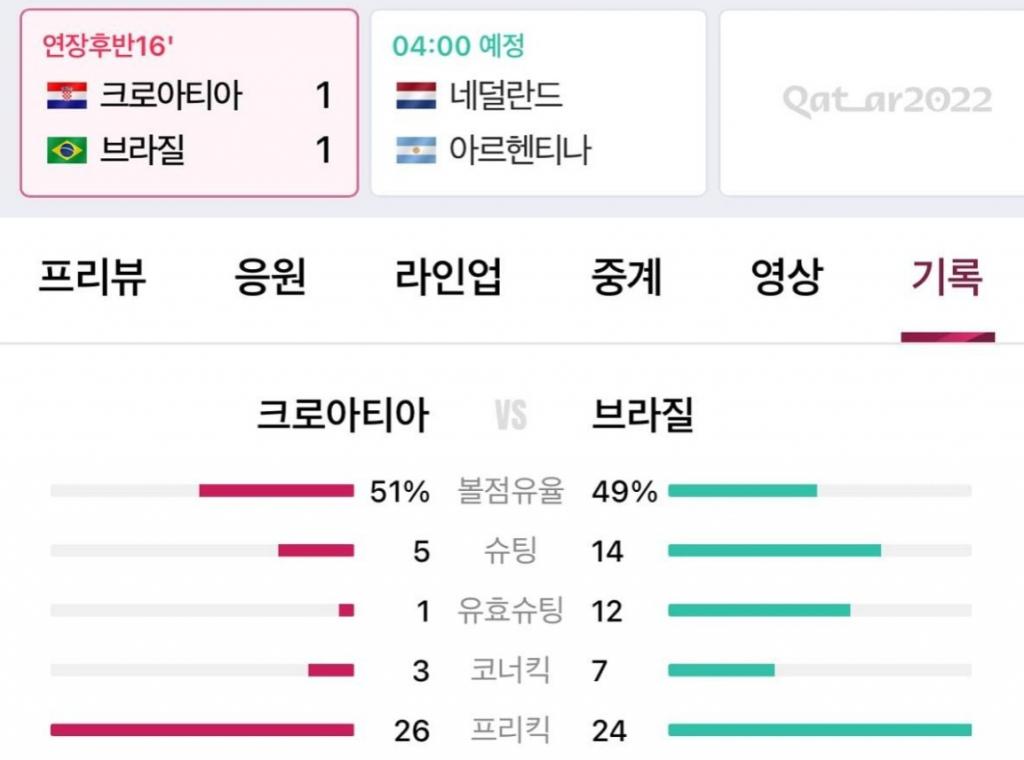Click the Argentina flag icon
The width and height of the screenshot is (1024, 760).
tap(415, 150)
